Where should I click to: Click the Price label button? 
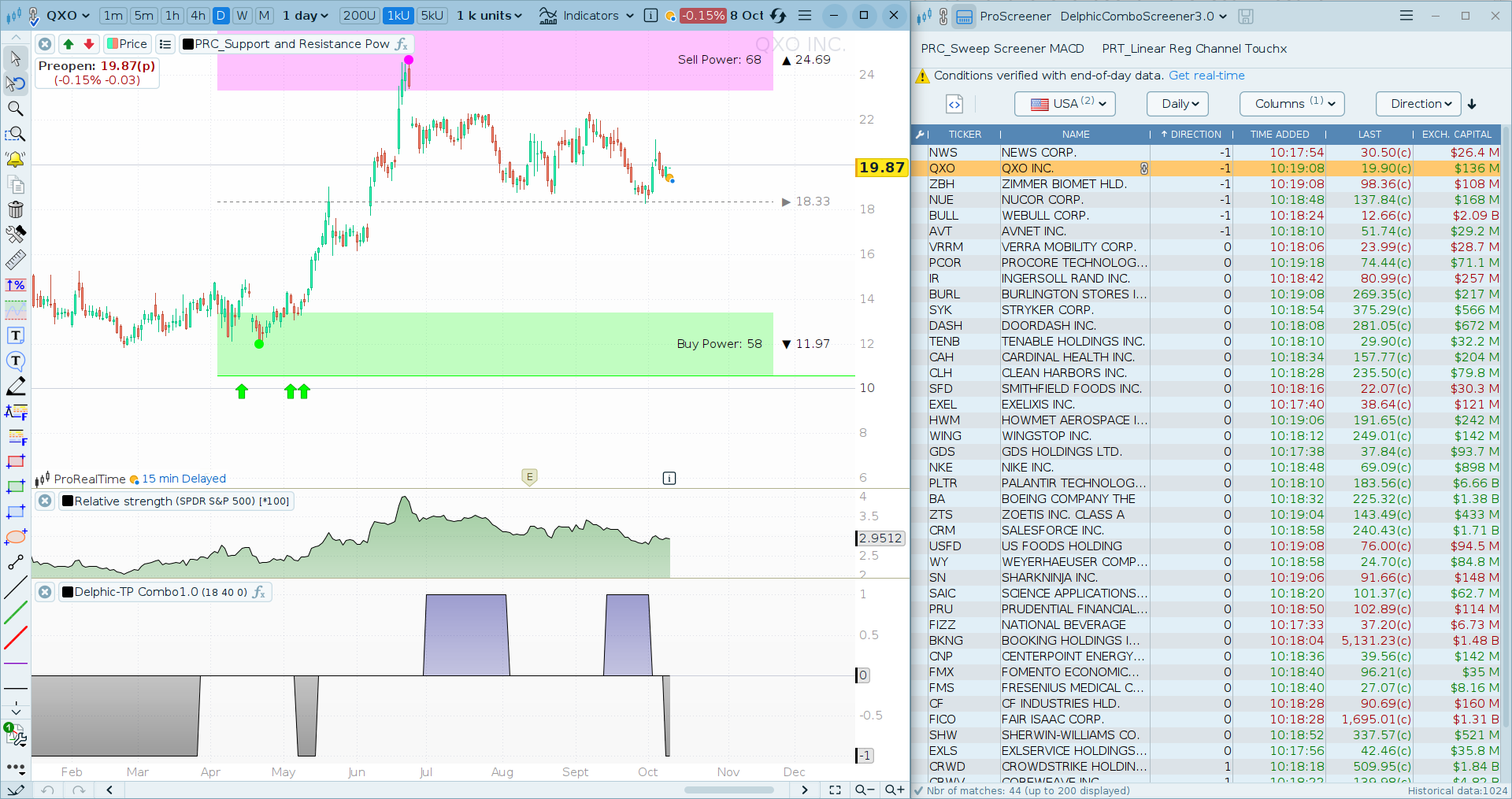coord(128,44)
